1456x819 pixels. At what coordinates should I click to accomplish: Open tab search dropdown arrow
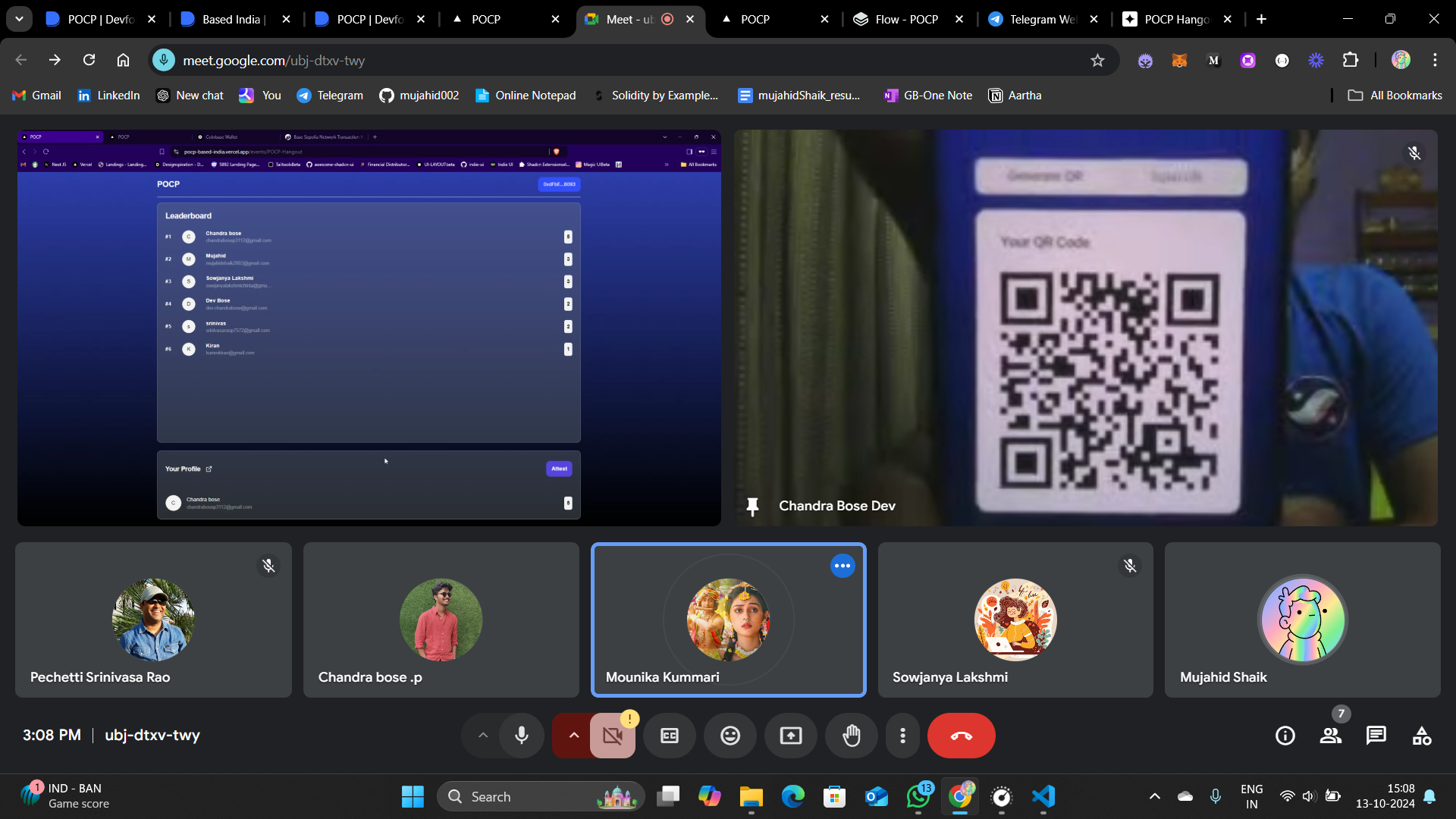point(19,19)
